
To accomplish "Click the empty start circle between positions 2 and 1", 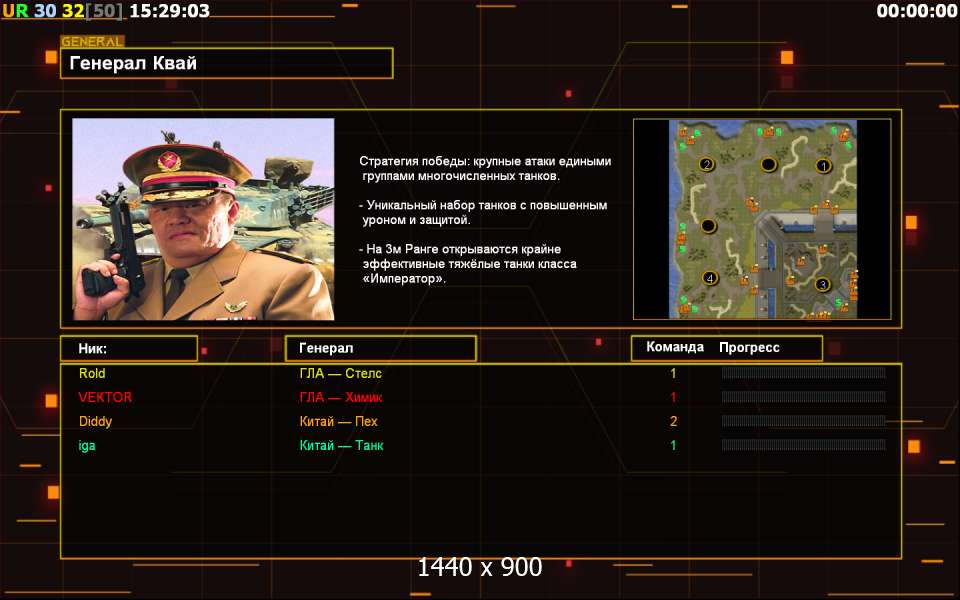I will point(768,164).
